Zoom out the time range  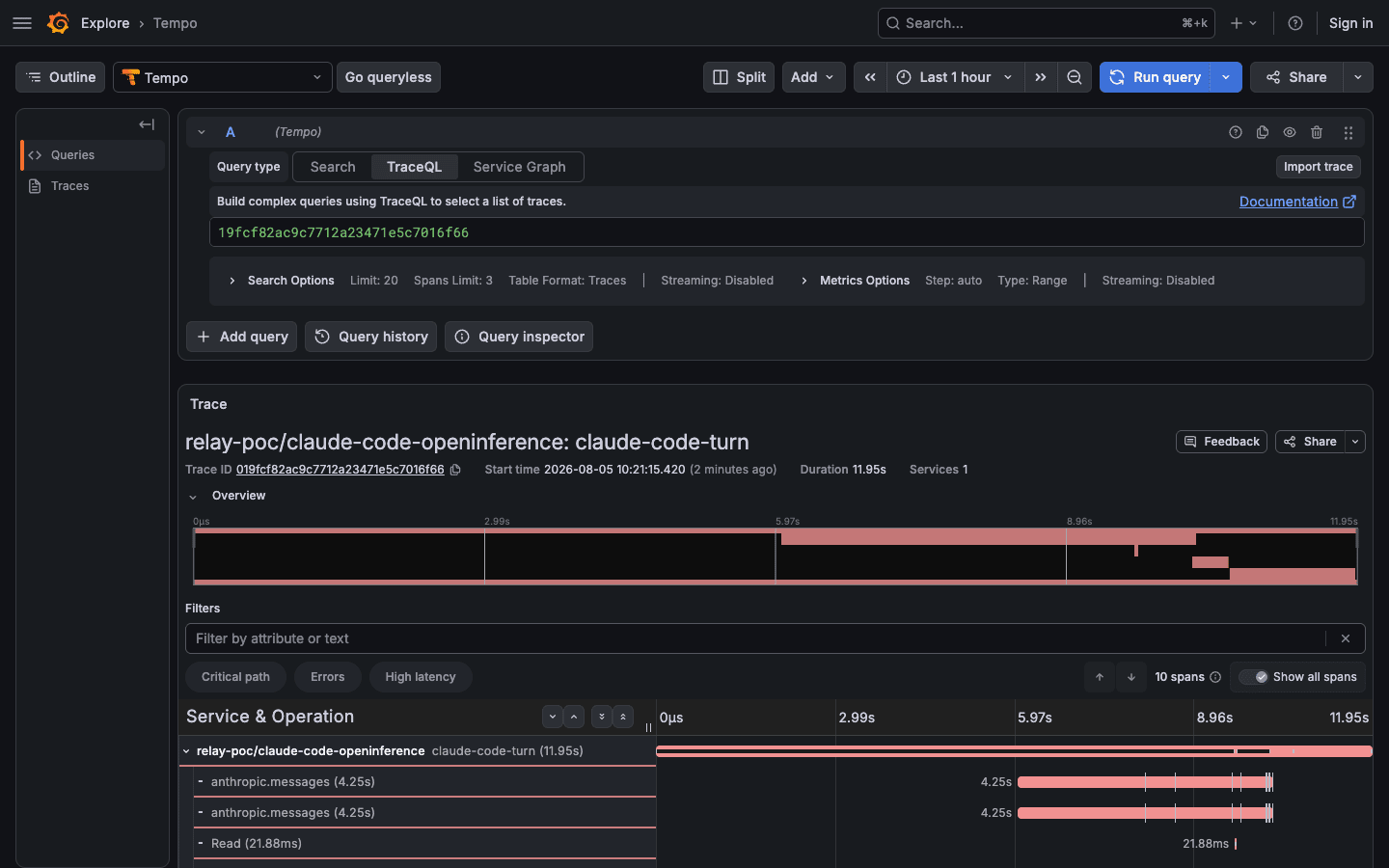pyautogui.click(x=1075, y=77)
